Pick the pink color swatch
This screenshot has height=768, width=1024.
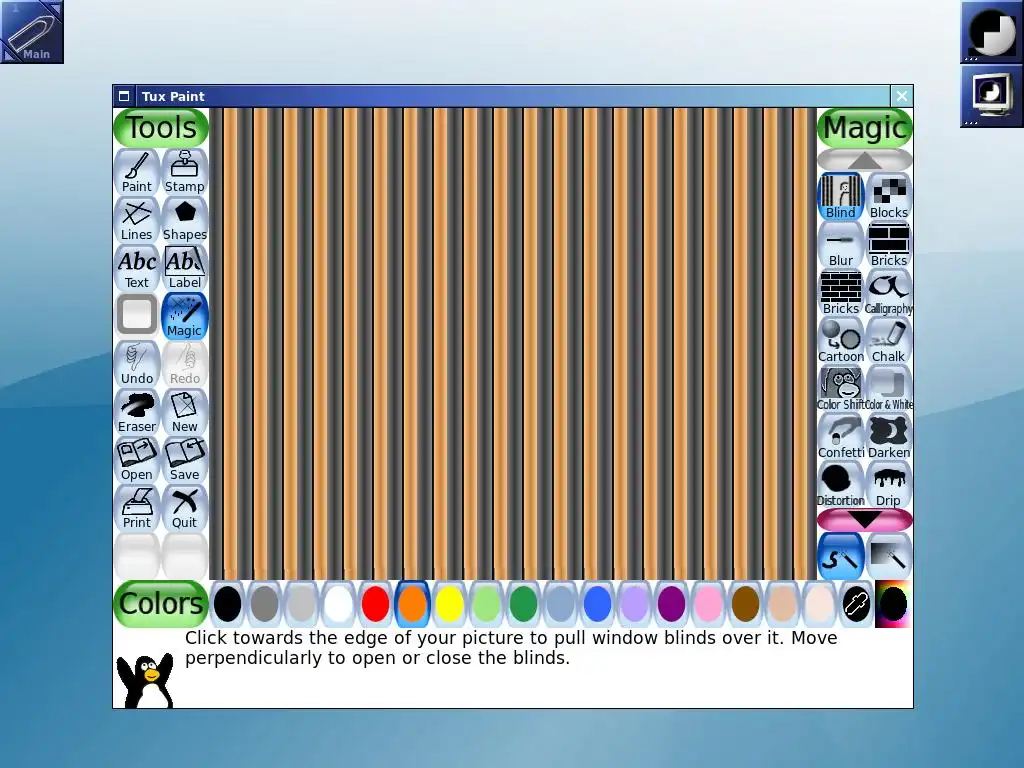709,603
